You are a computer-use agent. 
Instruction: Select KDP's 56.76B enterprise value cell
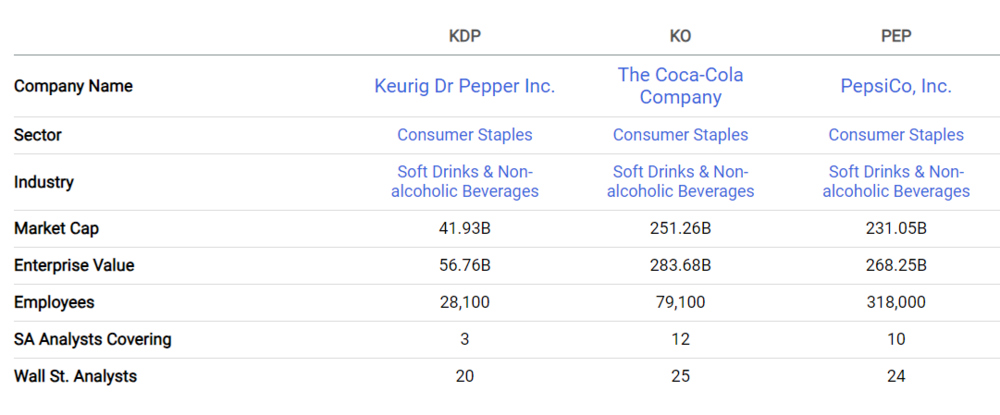464,266
